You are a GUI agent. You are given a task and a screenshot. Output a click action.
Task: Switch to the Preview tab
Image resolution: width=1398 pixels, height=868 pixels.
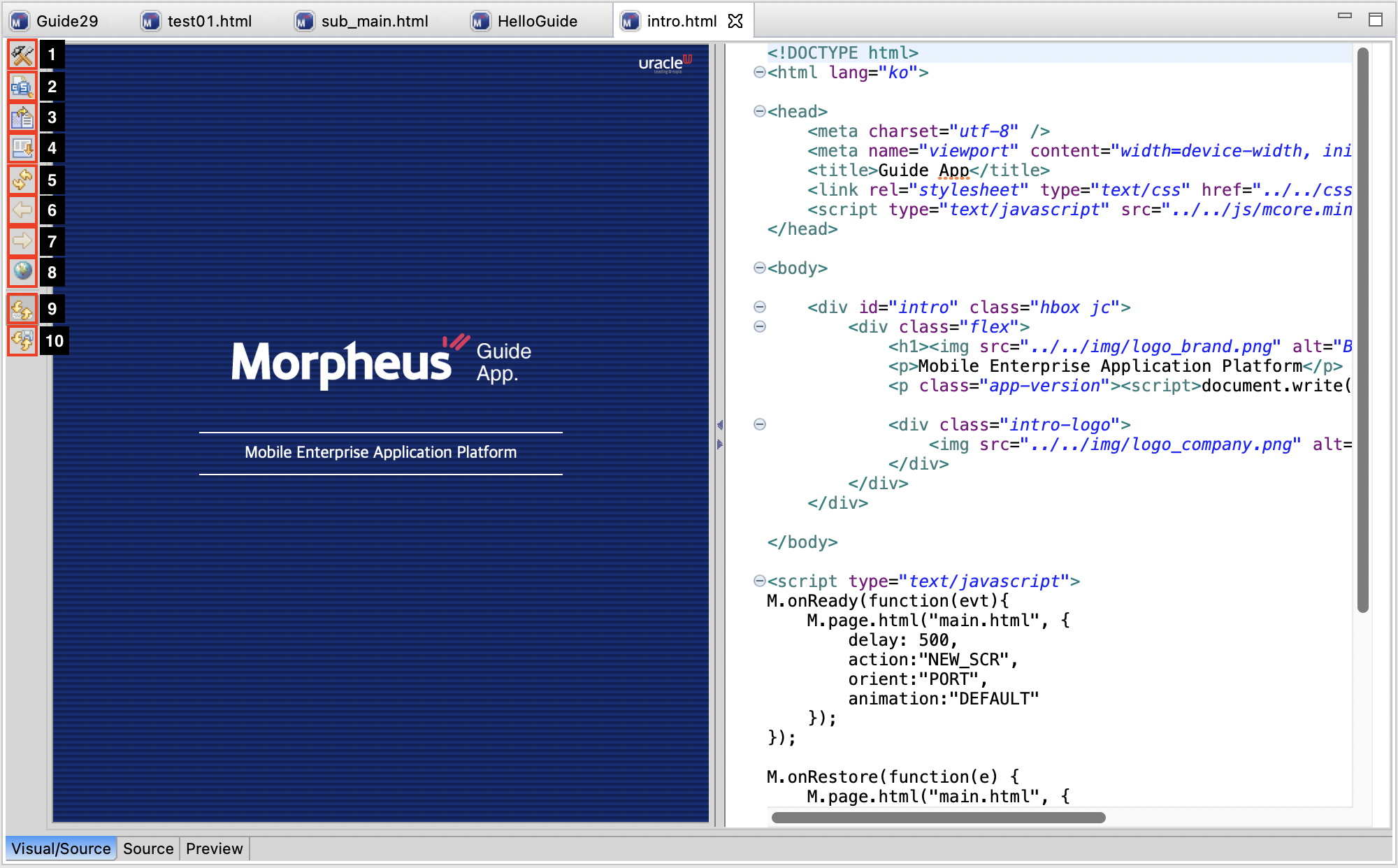point(213,848)
